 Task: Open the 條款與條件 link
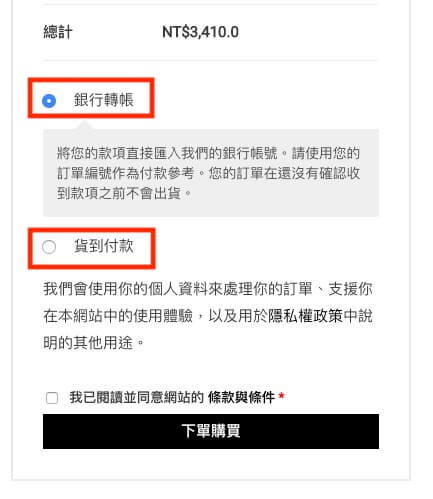[242, 397]
